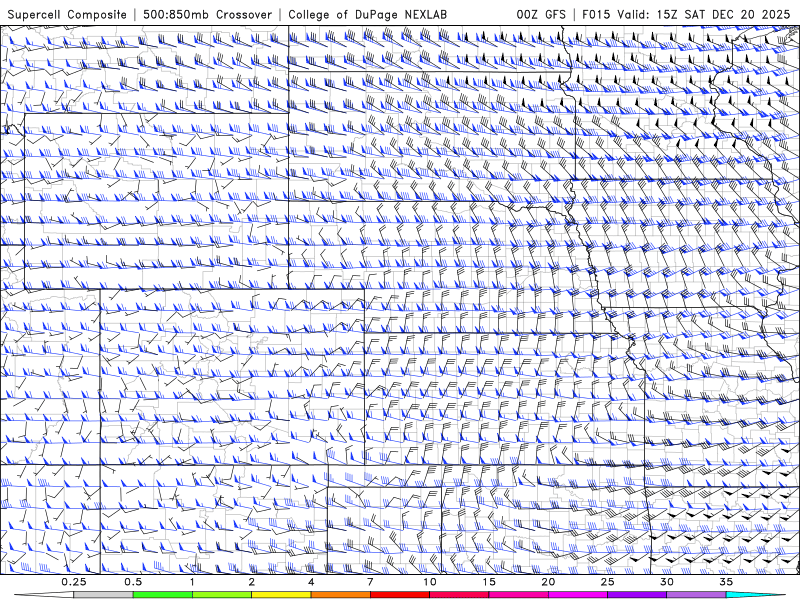Click the '20' scale value
This screenshot has width=800, height=600.
pos(548,582)
